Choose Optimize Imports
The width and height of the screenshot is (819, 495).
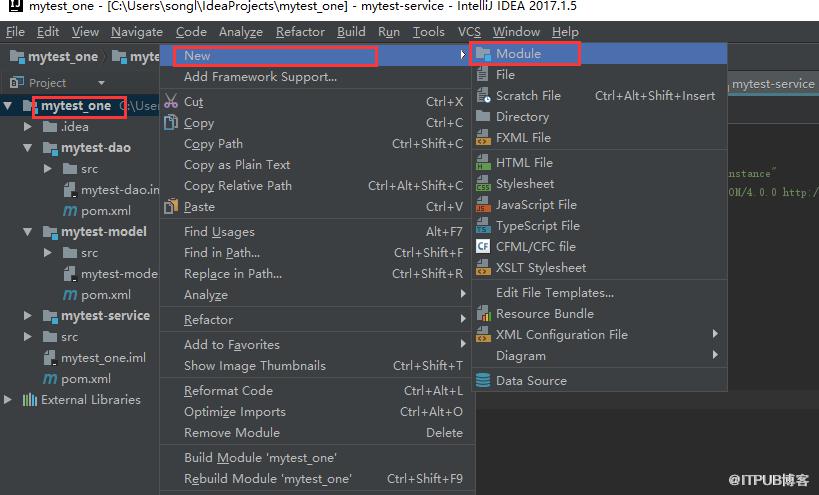click(317, 412)
